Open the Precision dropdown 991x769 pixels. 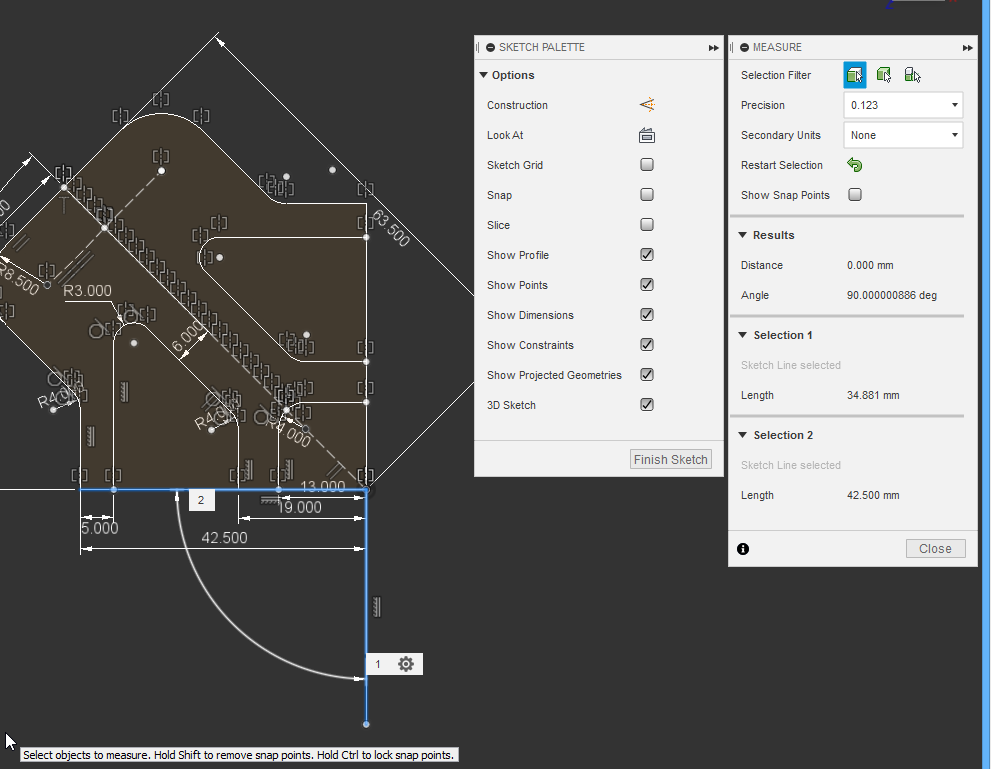tap(902, 104)
